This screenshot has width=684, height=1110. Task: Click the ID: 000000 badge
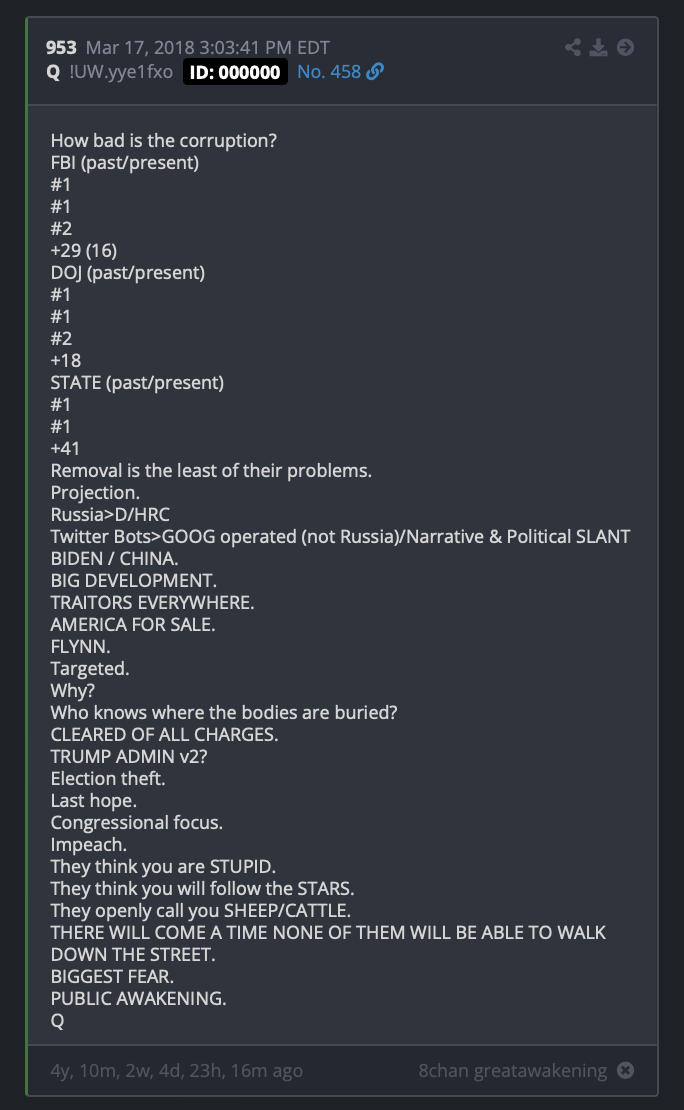(235, 72)
